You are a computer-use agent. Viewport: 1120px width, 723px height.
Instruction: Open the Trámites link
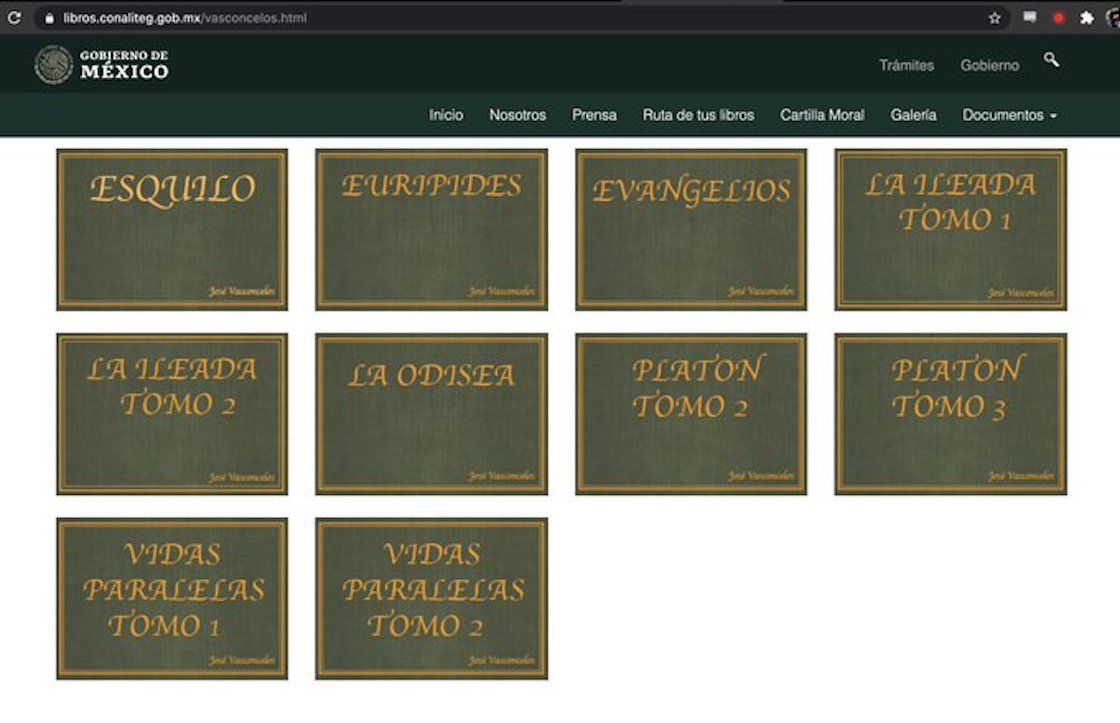pos(906,65)
